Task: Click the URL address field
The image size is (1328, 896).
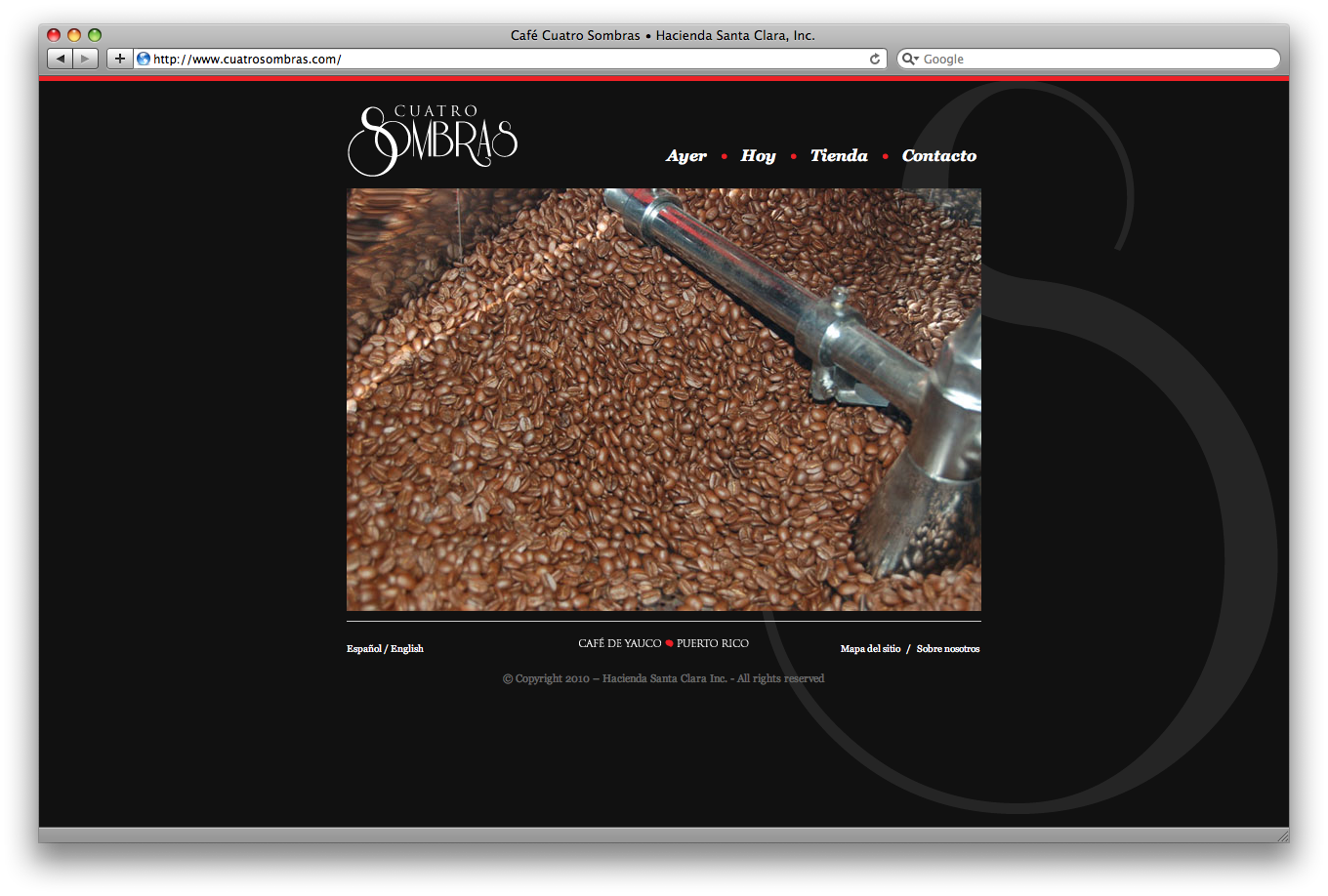Action: pyautogui.click(x=508, y=59)
